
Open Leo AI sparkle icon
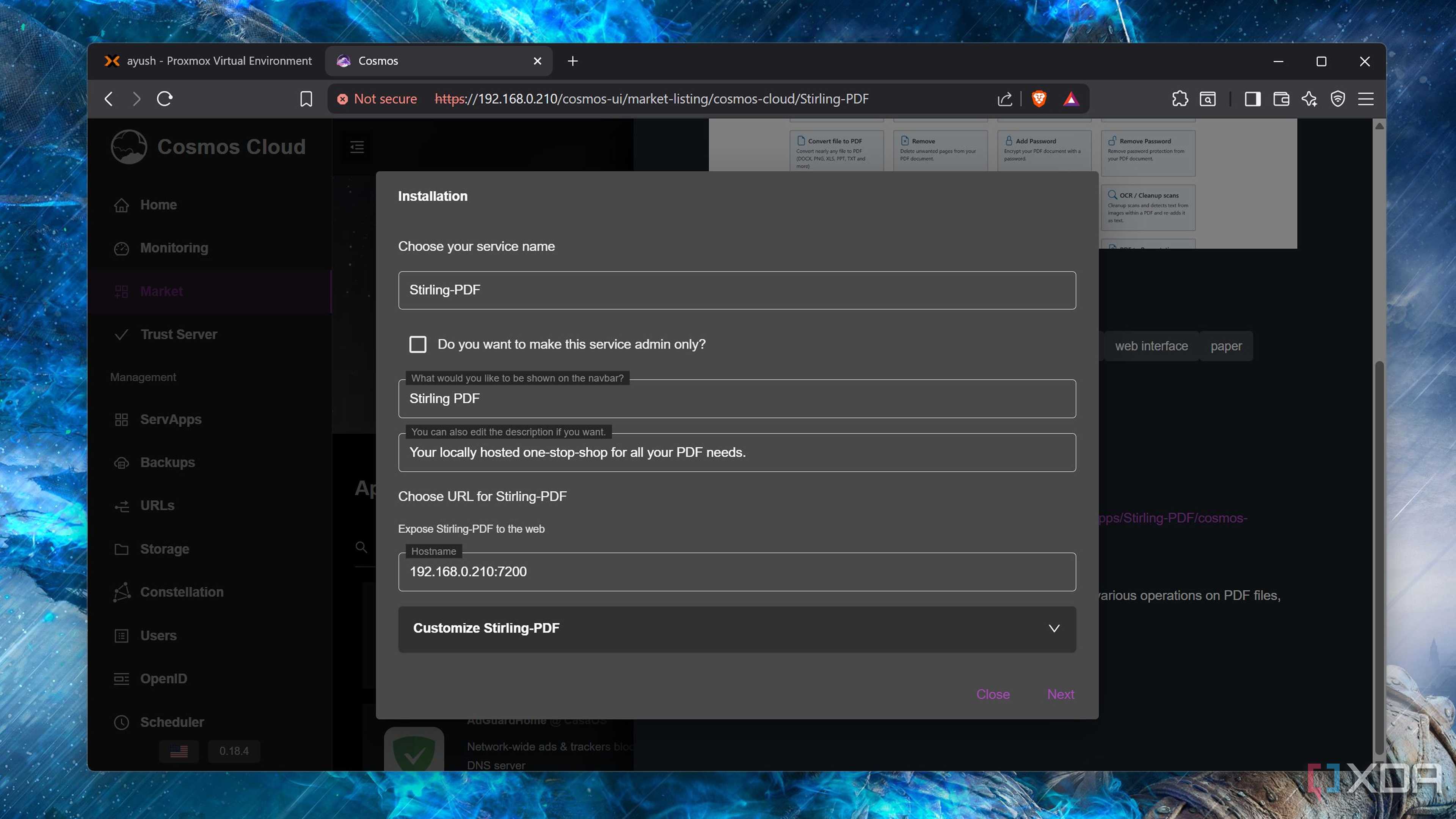tap(1309, 99)
